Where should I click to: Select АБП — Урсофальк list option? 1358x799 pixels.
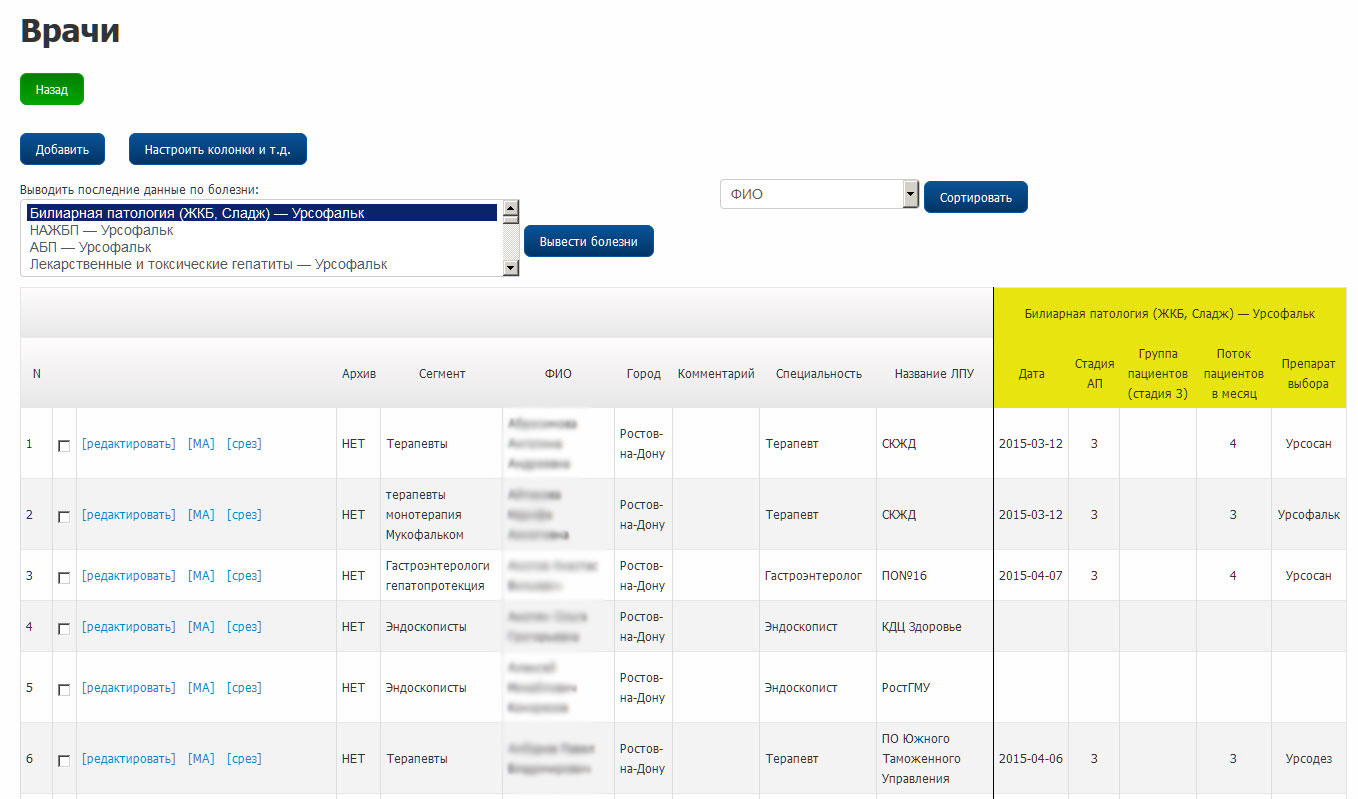90,247
